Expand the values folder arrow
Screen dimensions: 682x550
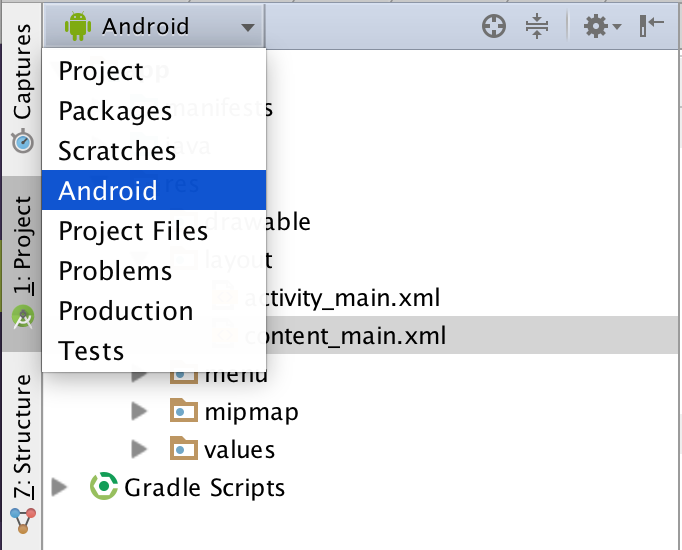pyautogui.click(x=140, y=449)
